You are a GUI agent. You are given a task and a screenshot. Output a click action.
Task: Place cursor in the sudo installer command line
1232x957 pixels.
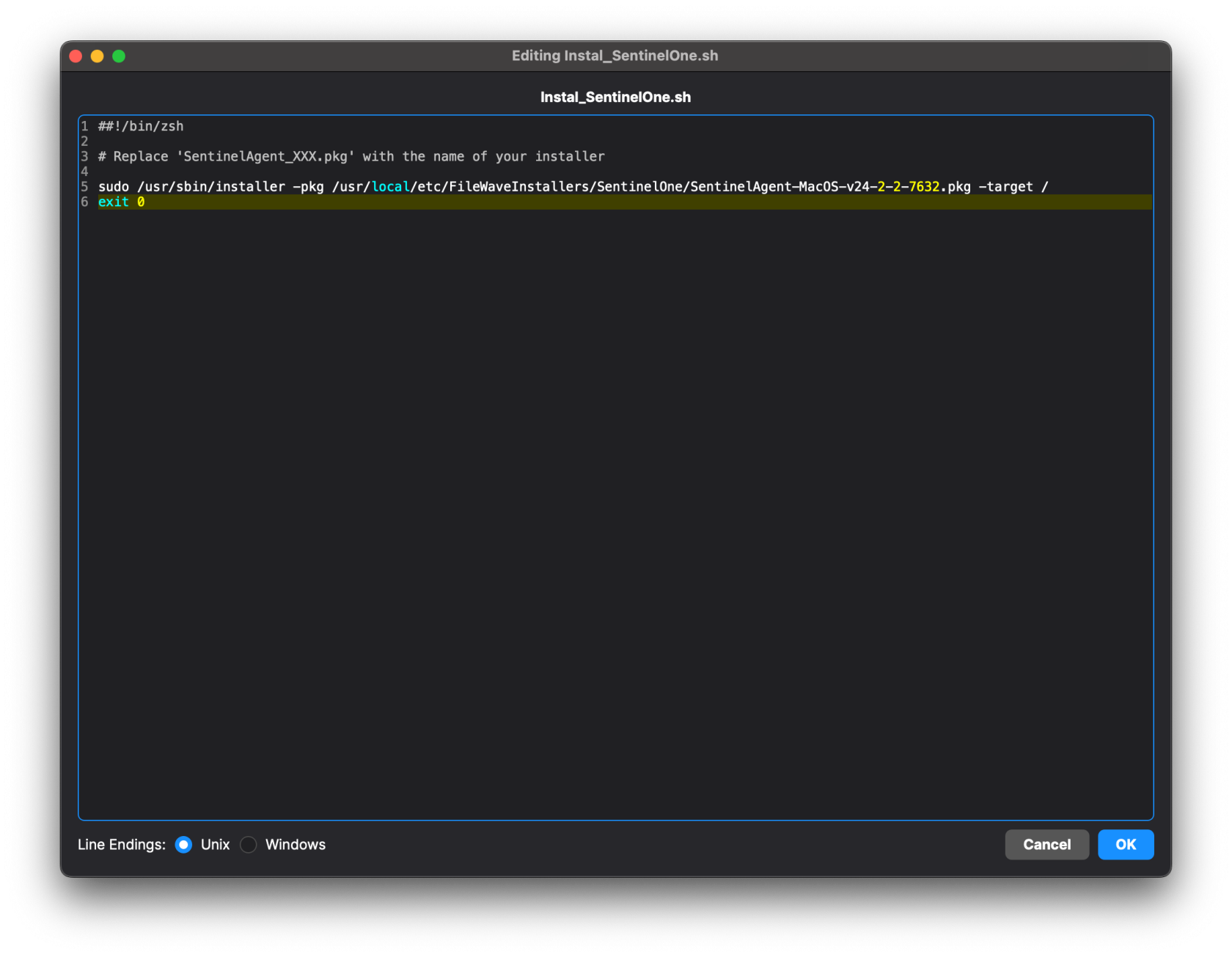click(573, 186)
